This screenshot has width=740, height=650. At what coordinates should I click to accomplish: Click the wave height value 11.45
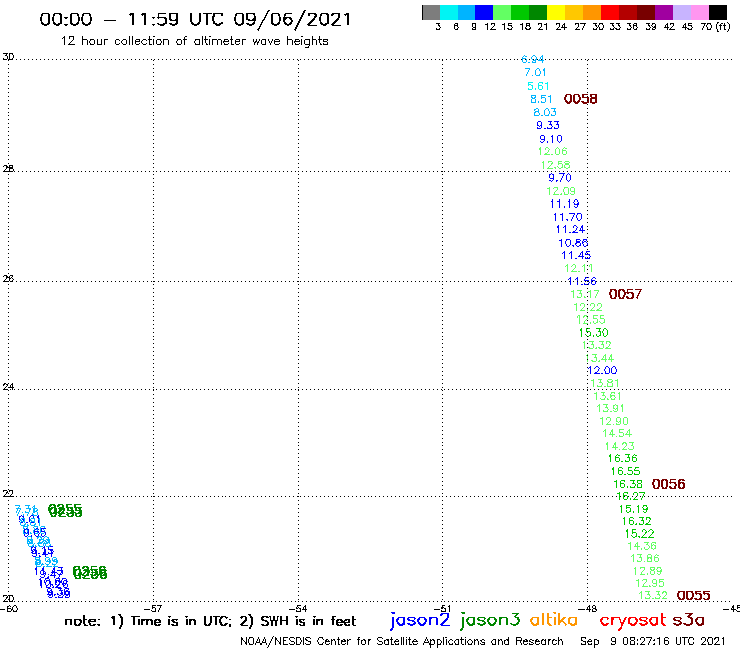[x=576, y=255]
